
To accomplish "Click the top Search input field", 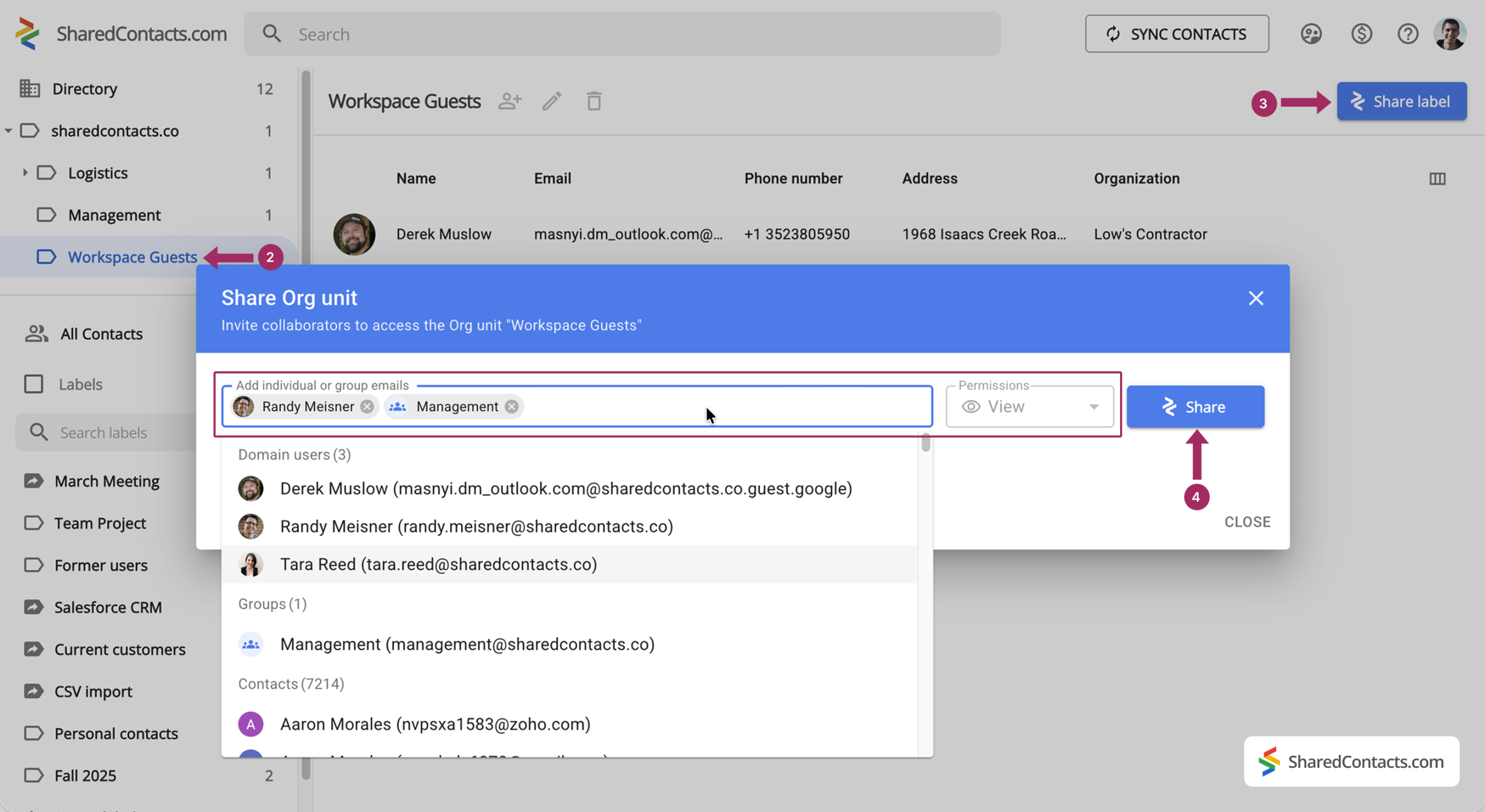I will point(622,34).
